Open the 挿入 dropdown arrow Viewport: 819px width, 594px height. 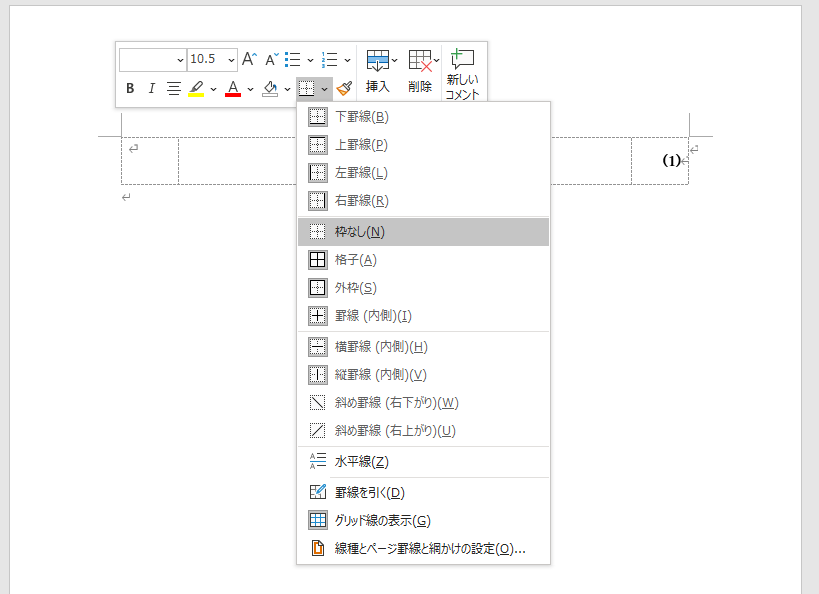click(394, 61)
